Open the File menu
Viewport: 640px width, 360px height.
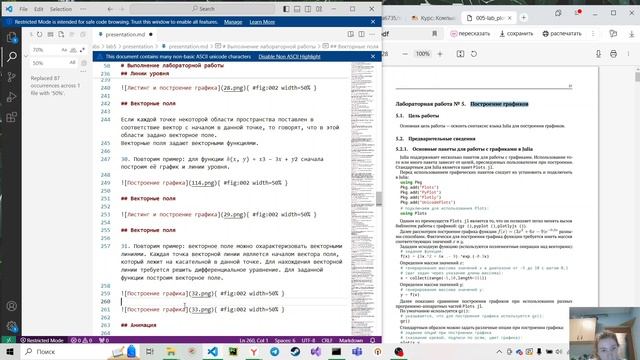point(24,9)
